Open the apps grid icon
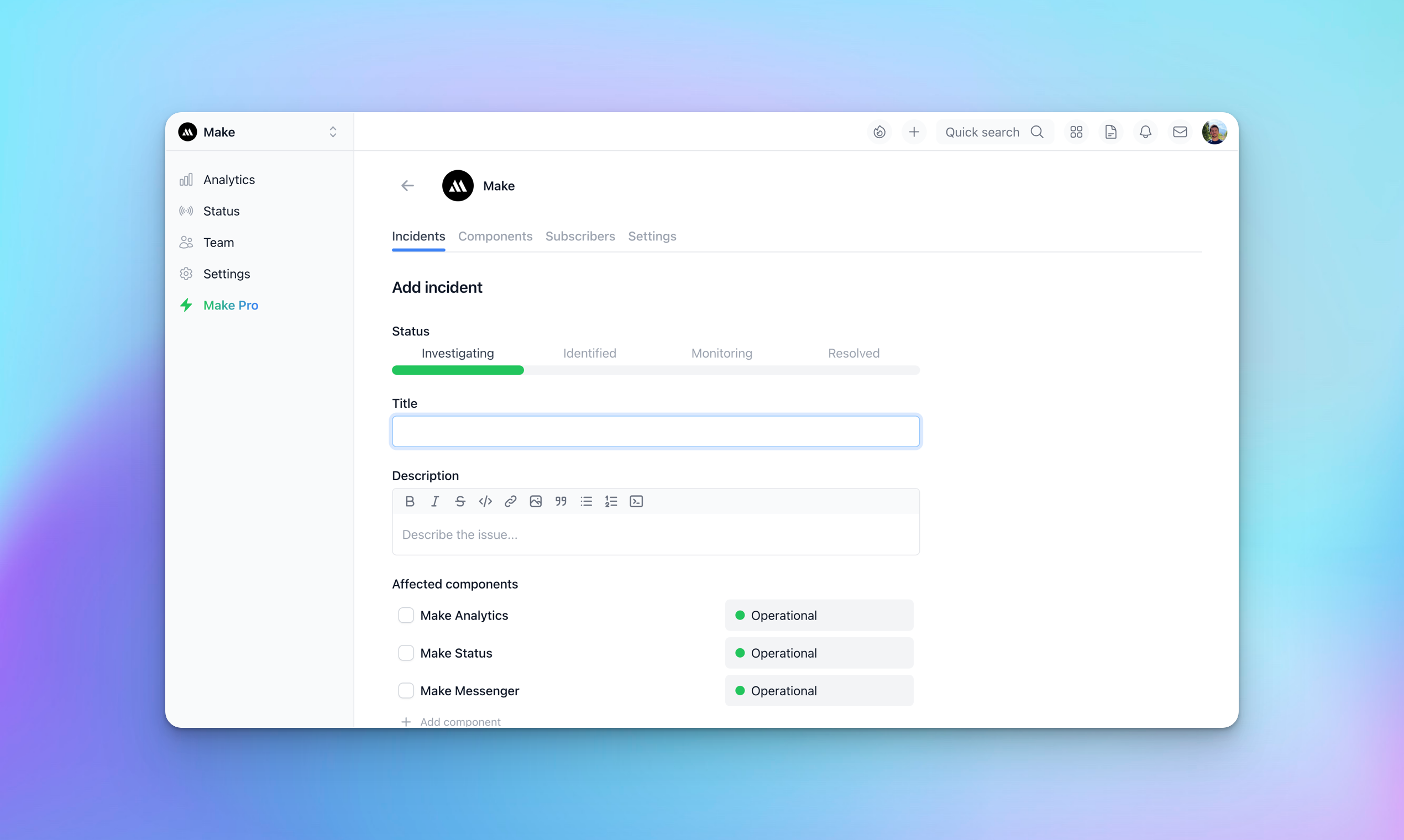1404x840 pixels. pyautogui.click(x=1076, y=132)
